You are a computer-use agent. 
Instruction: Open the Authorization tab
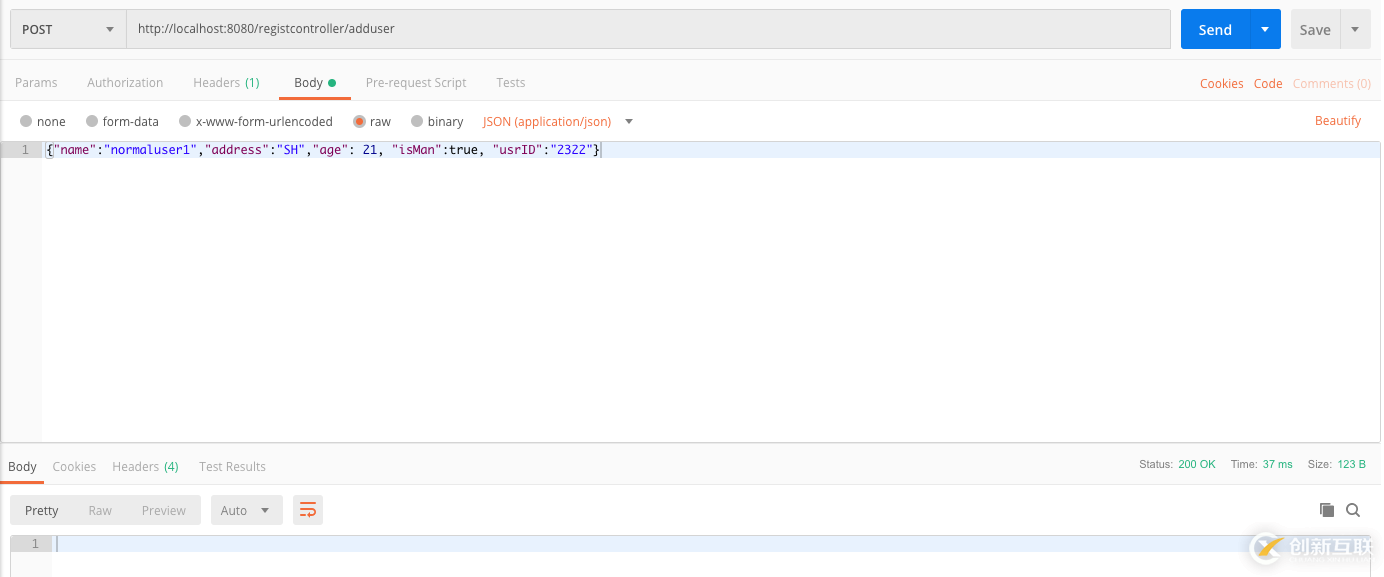125,82
